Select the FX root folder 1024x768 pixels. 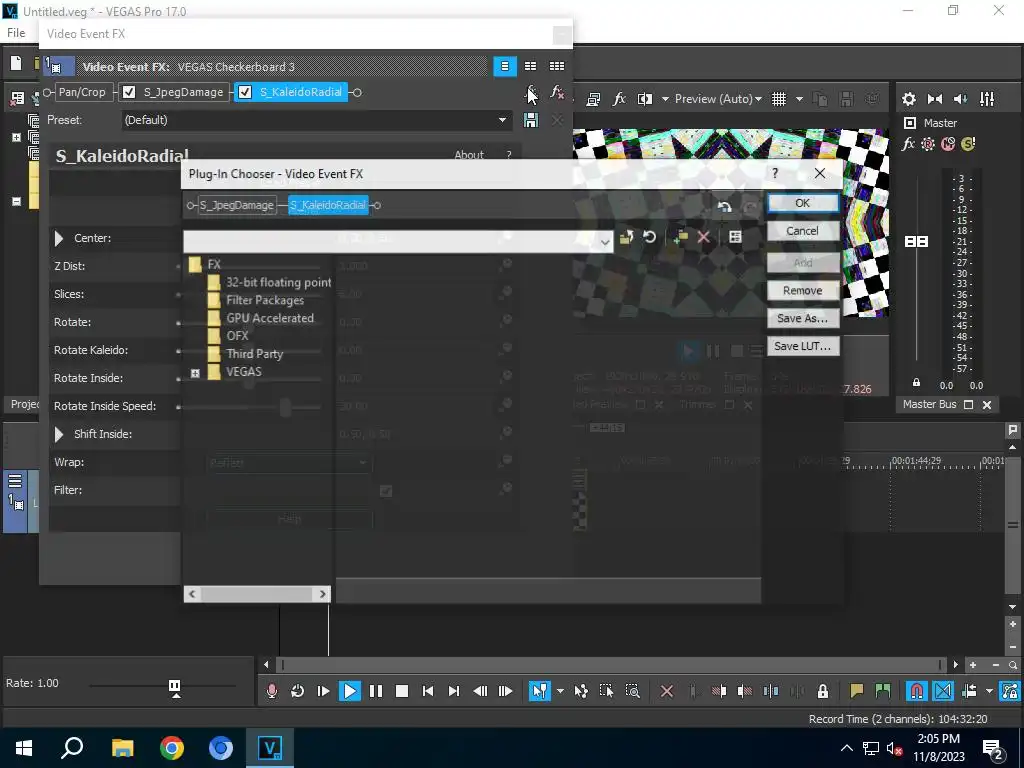[214, 264]
